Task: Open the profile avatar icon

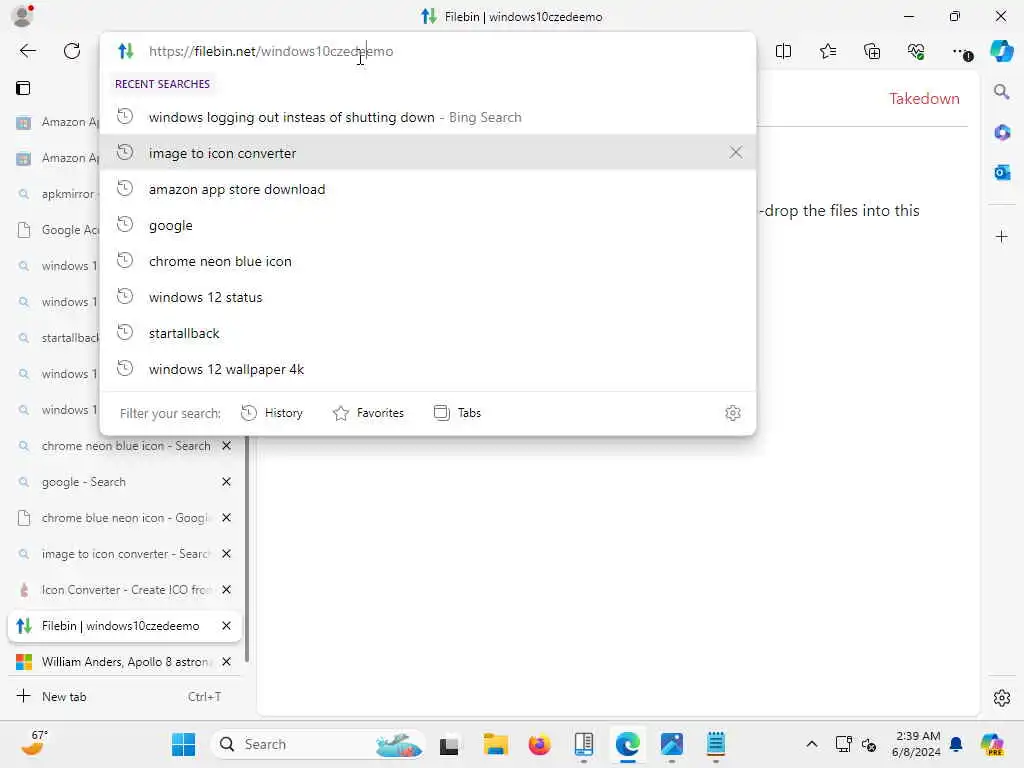Action: (23, 16)
